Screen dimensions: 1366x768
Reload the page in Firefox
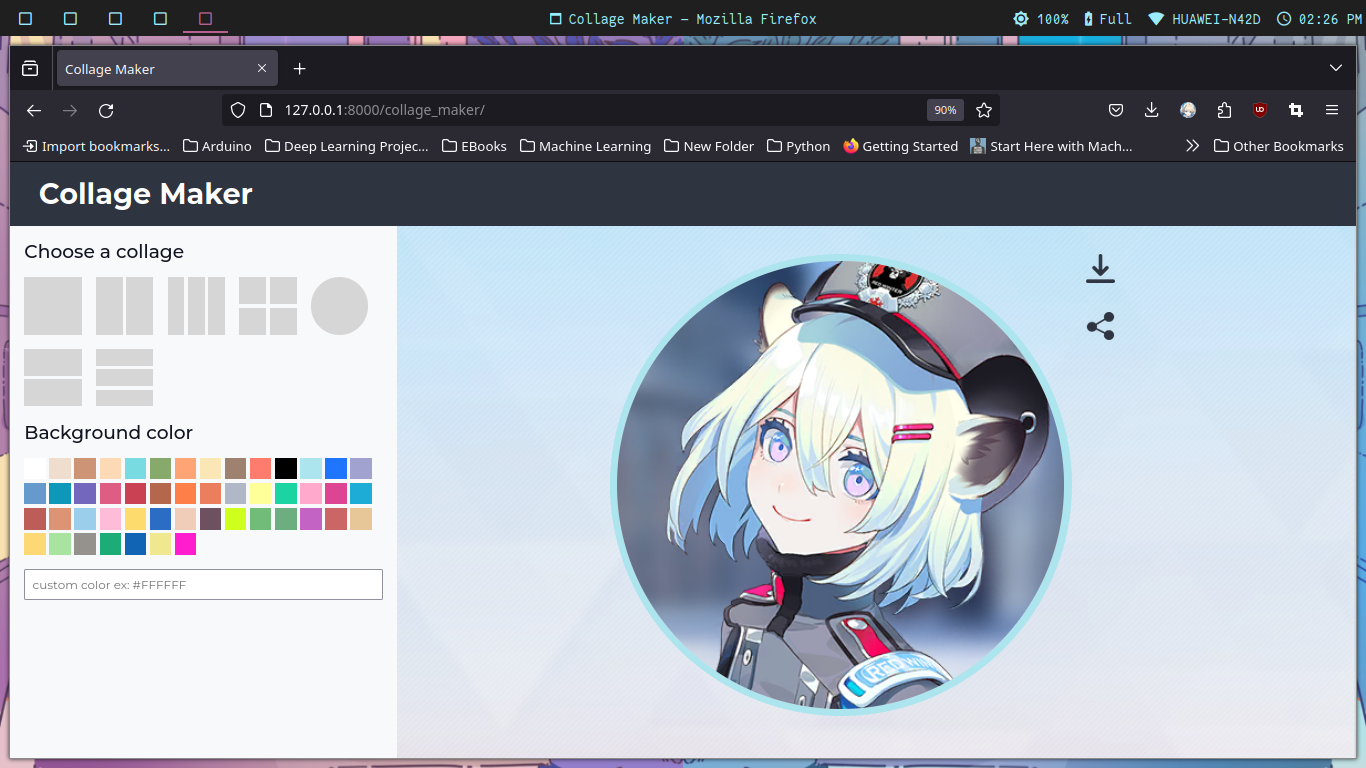pyautogui.click(x=106, y=110)
